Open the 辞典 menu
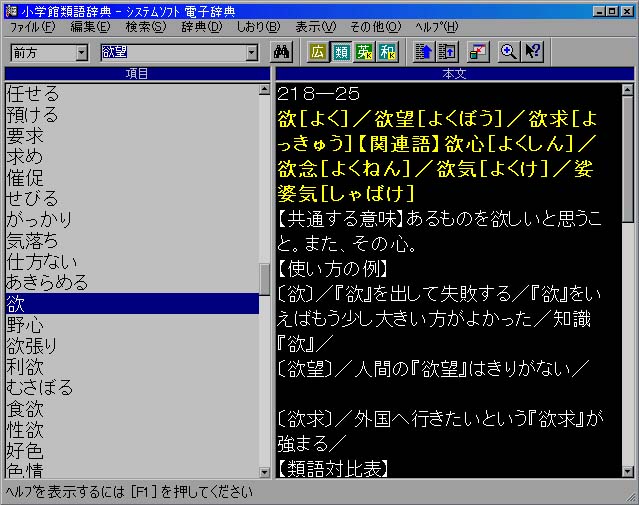The width and height of the screenshot is (639, 505). pyautogui.click(x=201, y=26)
